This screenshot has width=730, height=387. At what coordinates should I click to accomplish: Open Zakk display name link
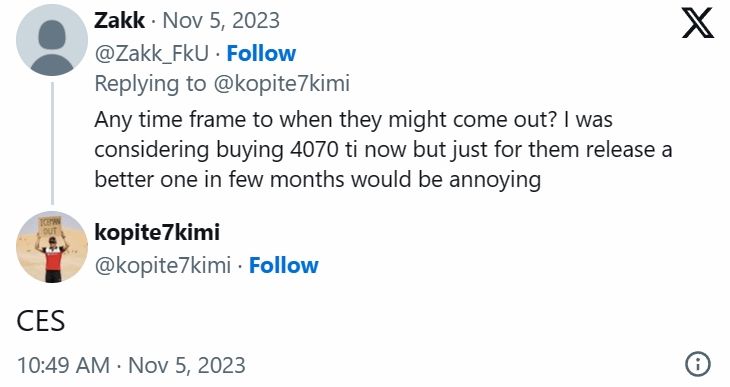point(120,20)
